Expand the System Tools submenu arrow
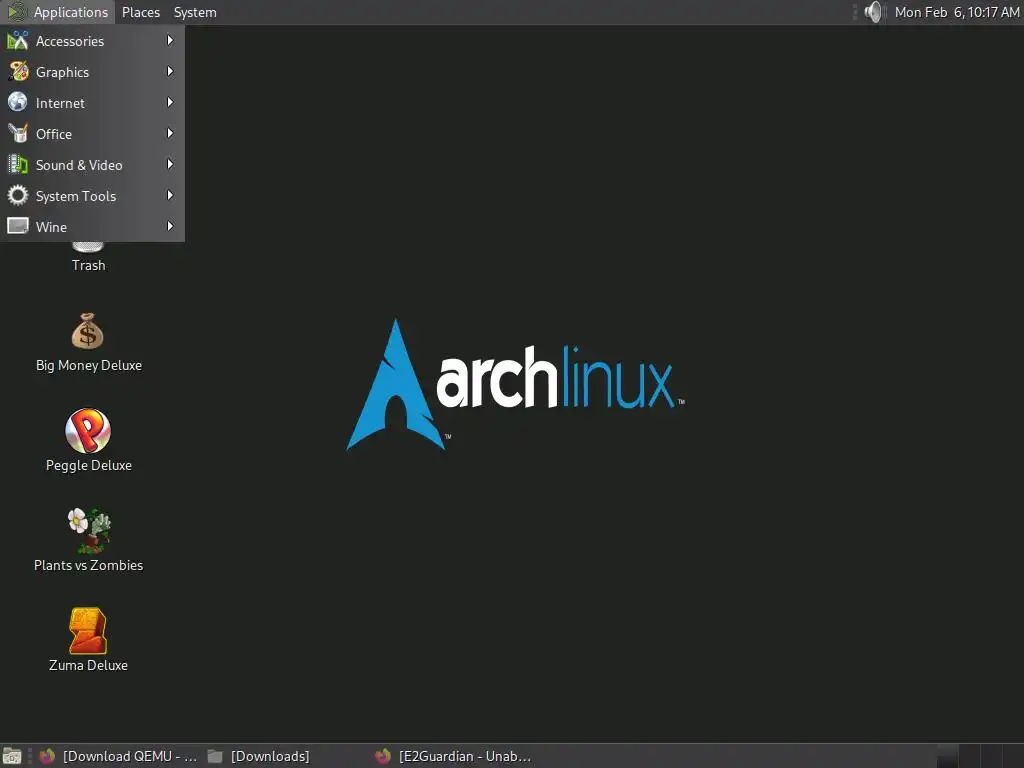1024x768 pixels. pos(170,195)
